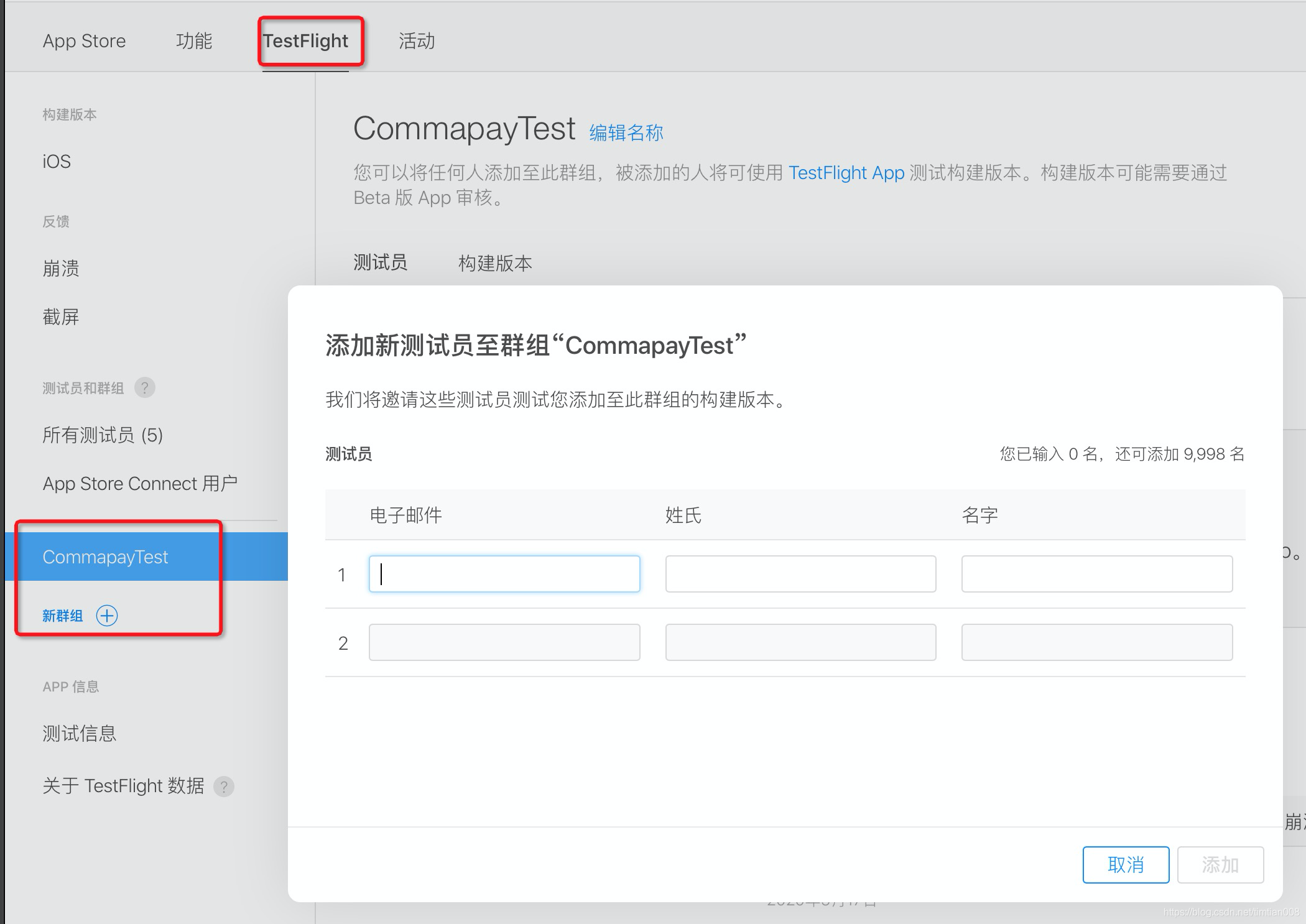Open the TestFlight App link
1306x924 pixels.
pyautogui.click(x=846, y=173)
